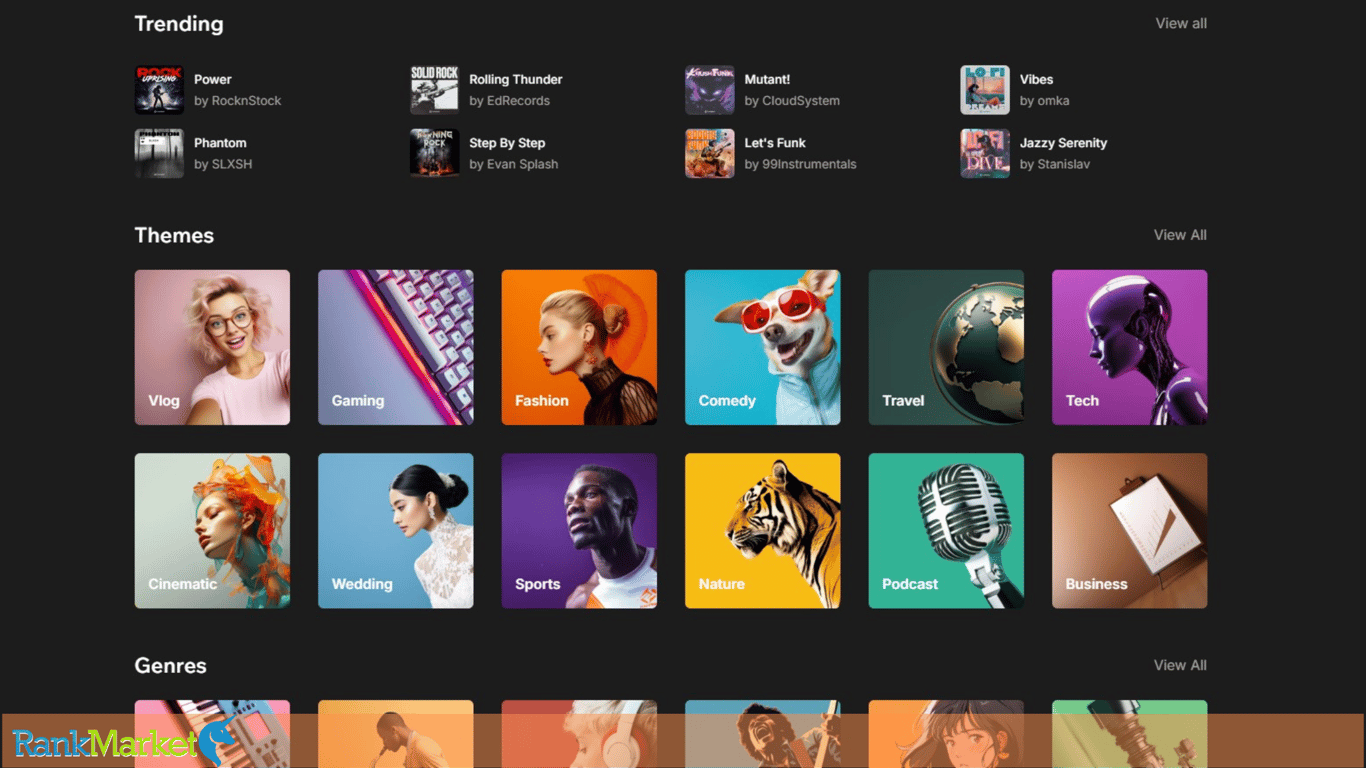Open the Nature theme card

(763, 531)
